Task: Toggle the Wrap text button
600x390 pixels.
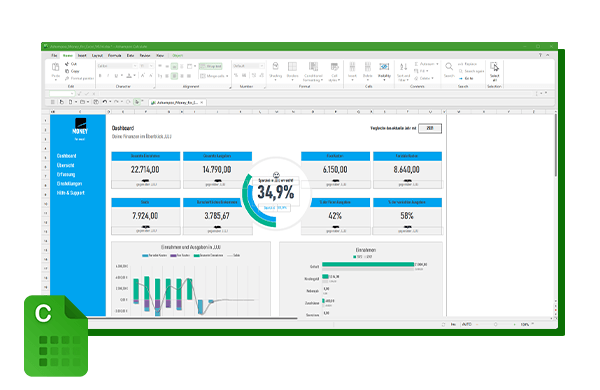Action: (x=210, y=66)
